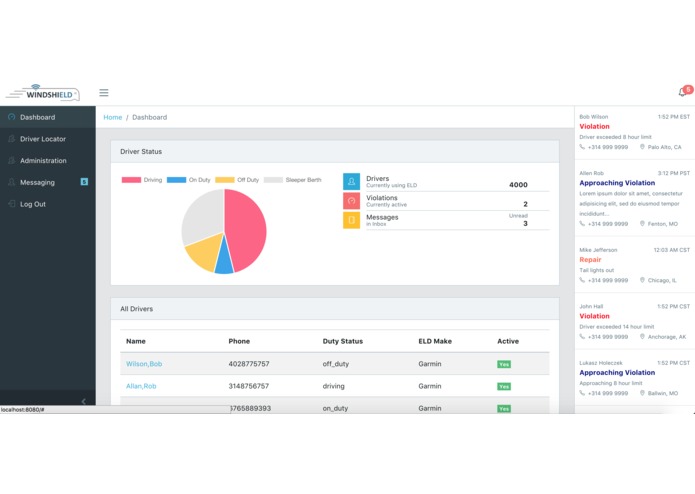Viewport: 695px width, 494px height.
Task: Click the off_duty status cell
Action: pyautogui.click(x=336, y=364)
